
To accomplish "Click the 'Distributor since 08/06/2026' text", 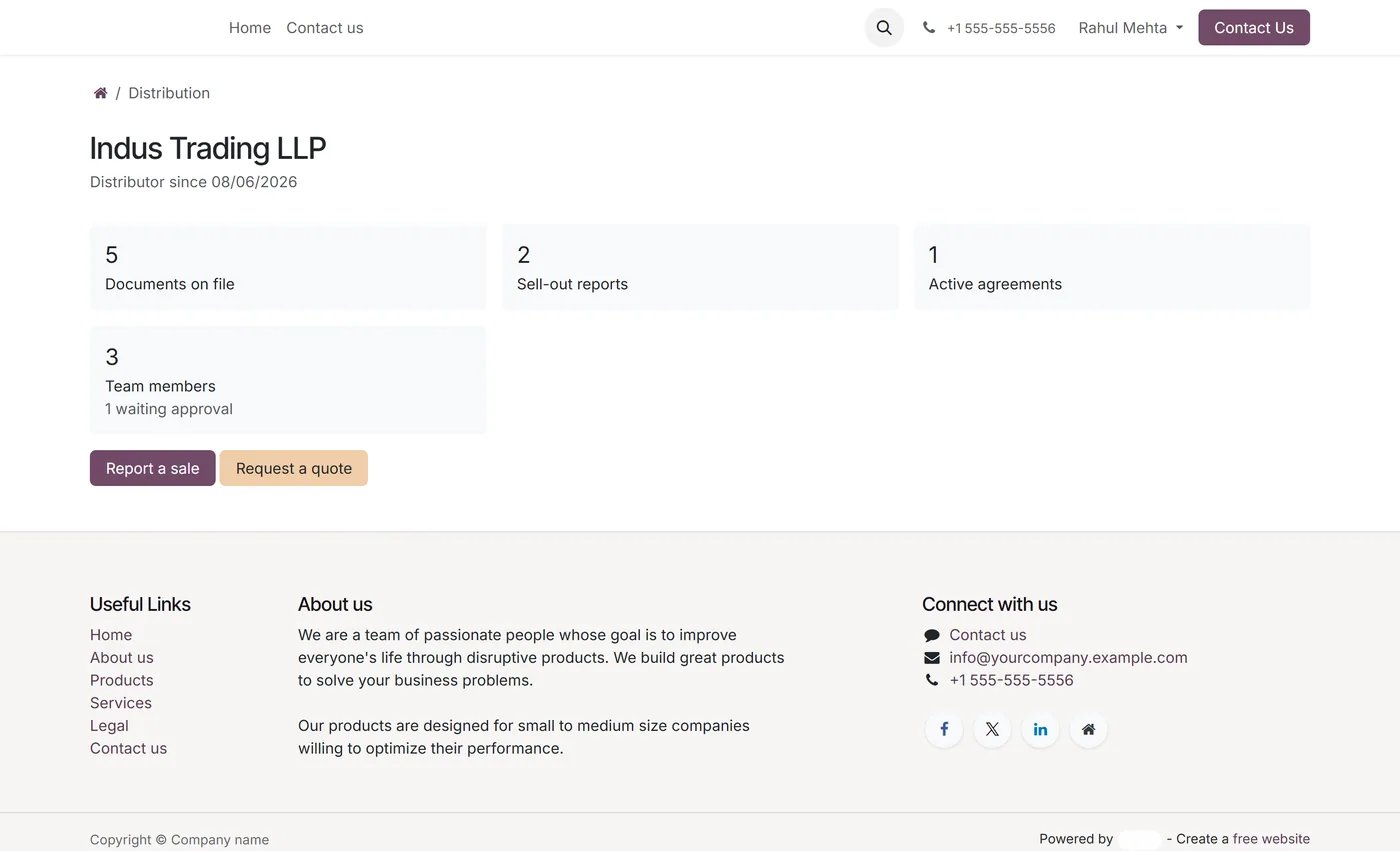I will click(x=193, y=182).
